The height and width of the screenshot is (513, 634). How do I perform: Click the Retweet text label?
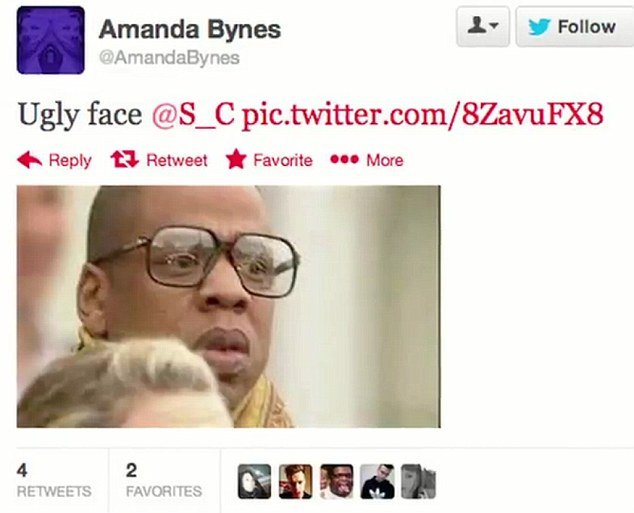pyautogui.click(x=177, y=160)
